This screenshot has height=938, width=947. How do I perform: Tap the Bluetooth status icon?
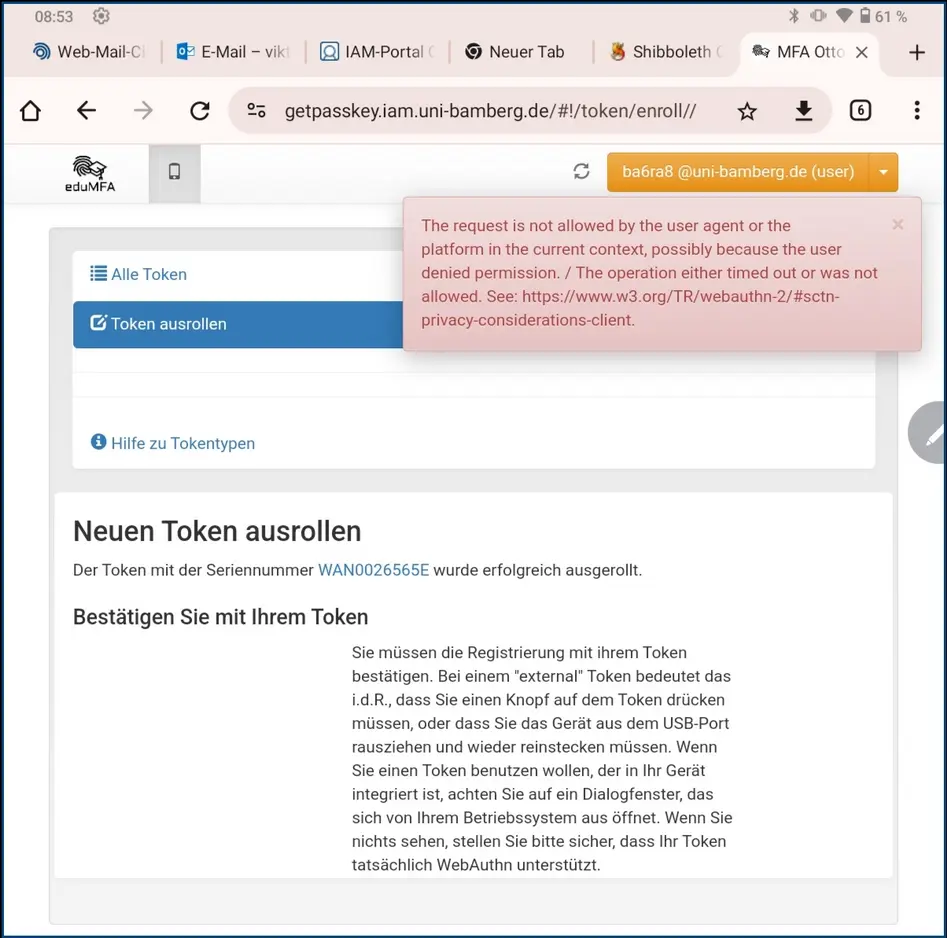pos(794,16)
